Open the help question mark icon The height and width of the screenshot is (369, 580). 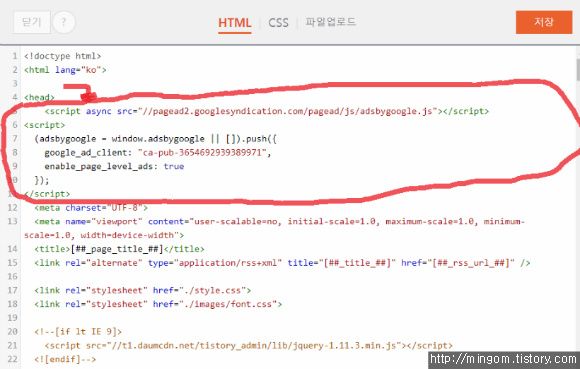(x=64, y=22)
